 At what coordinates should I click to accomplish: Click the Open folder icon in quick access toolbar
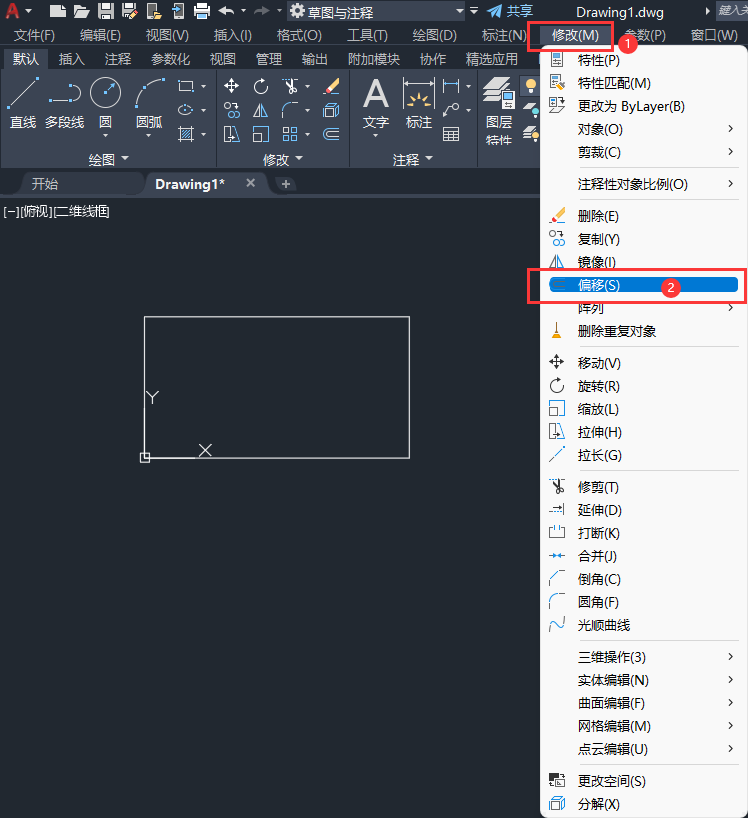pyautogui.click(x=81, y=10)
